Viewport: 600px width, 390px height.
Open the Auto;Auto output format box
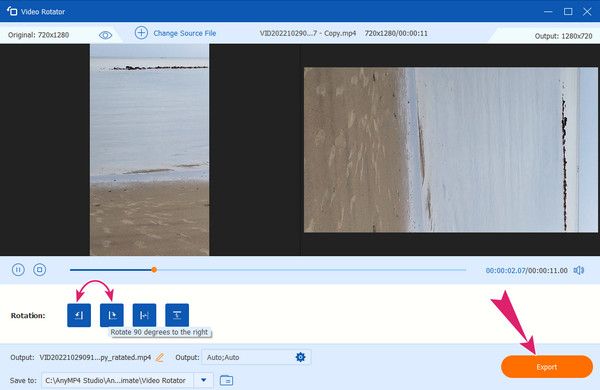coord(256,357)
